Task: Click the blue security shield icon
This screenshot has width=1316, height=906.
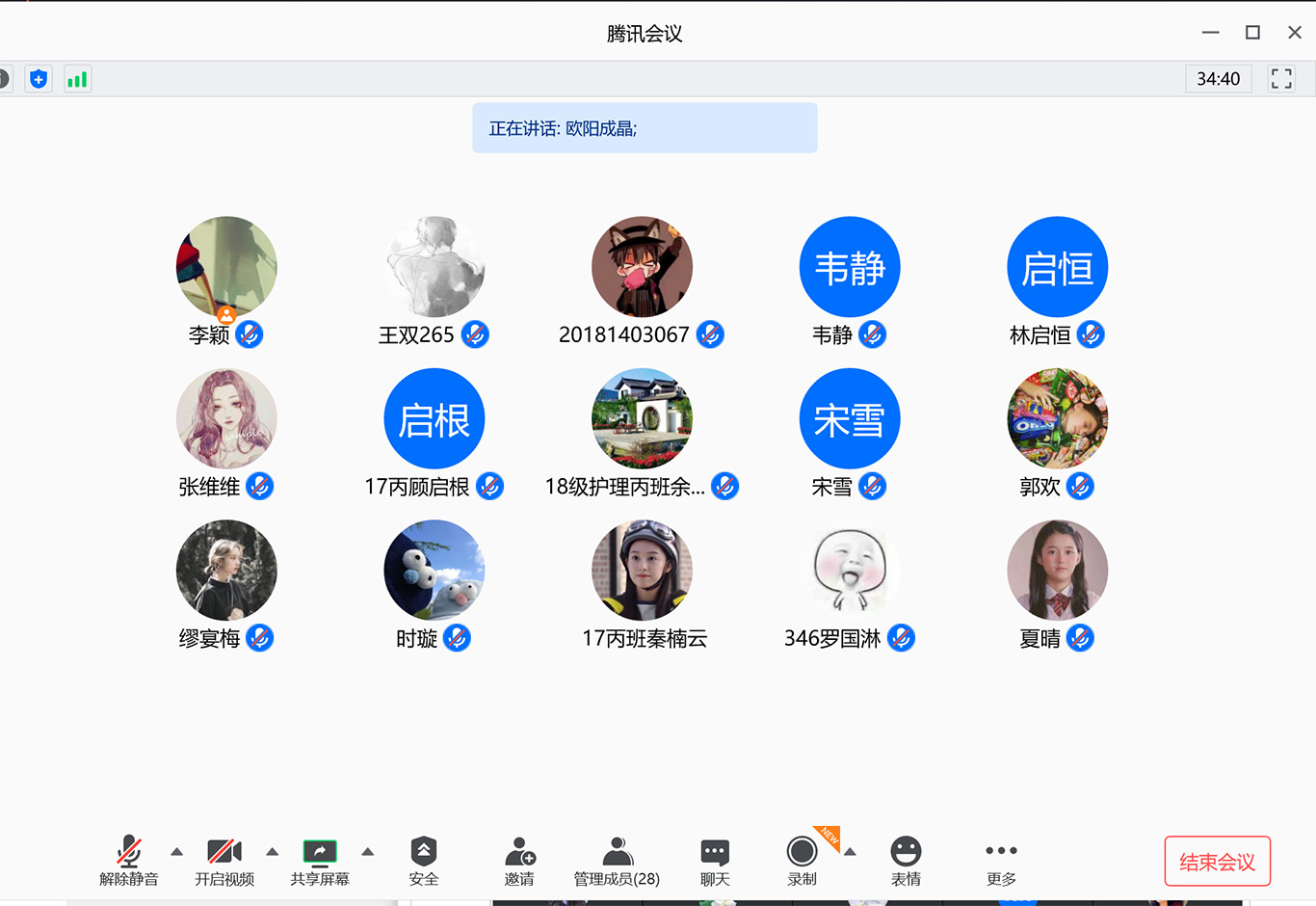Action: tap(39, 79)
